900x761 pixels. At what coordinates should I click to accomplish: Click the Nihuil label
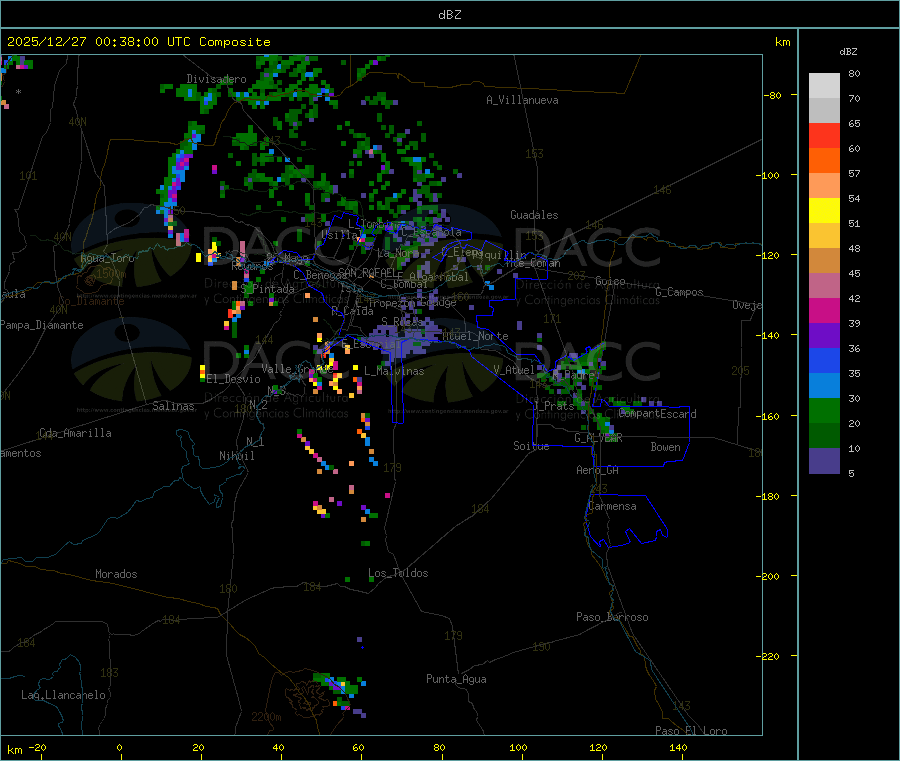click(x=237, y=456)
